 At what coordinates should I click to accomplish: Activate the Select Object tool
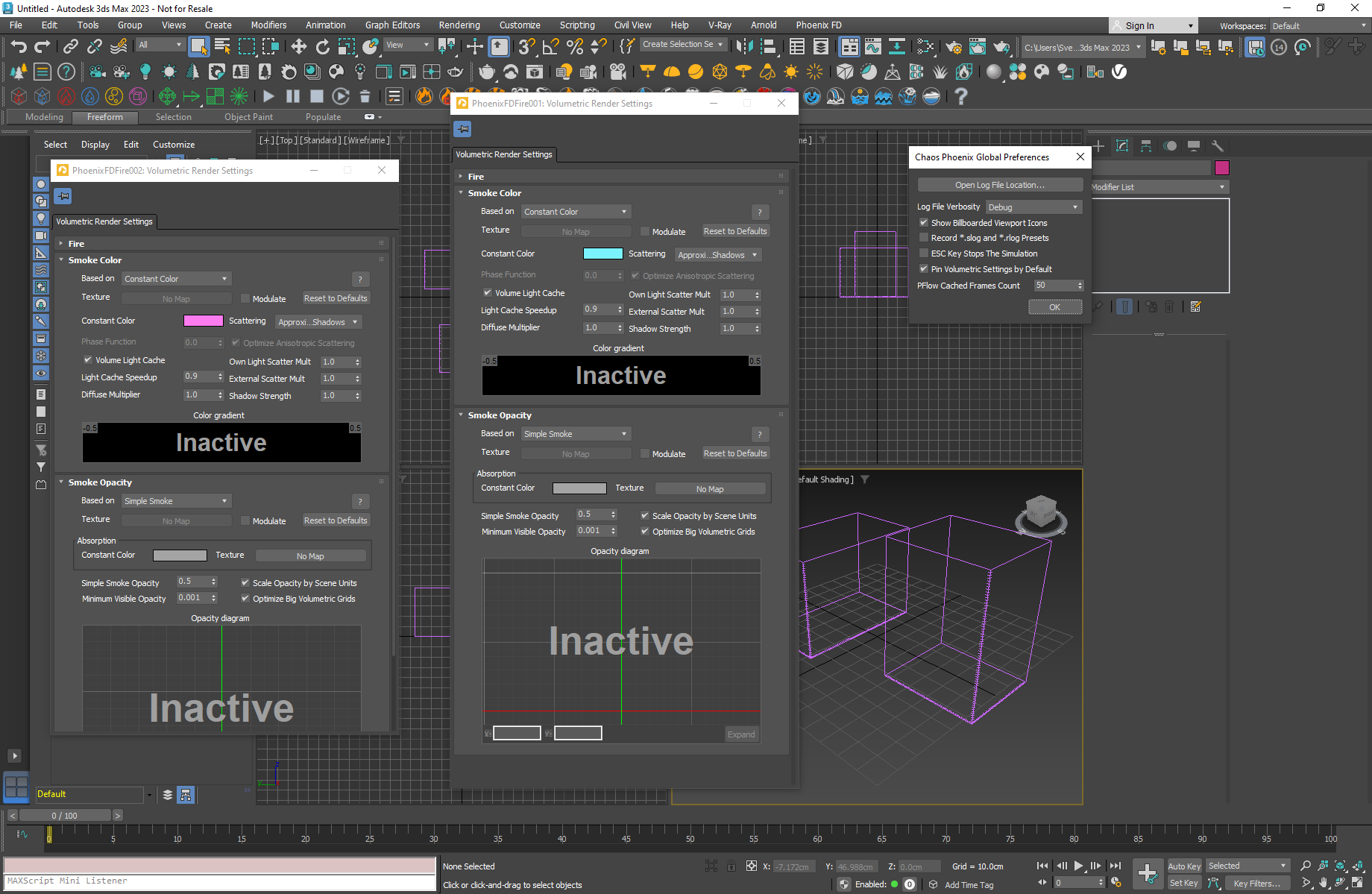pyautogui.click(x=198, y=46)
